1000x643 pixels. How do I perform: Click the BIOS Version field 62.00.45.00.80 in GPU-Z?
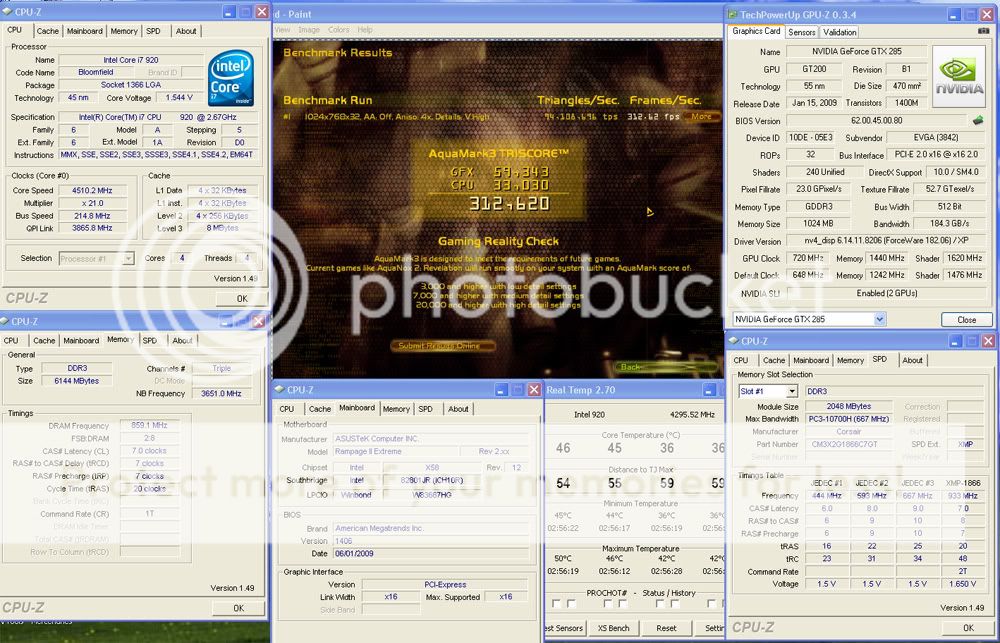click(876, 120)
